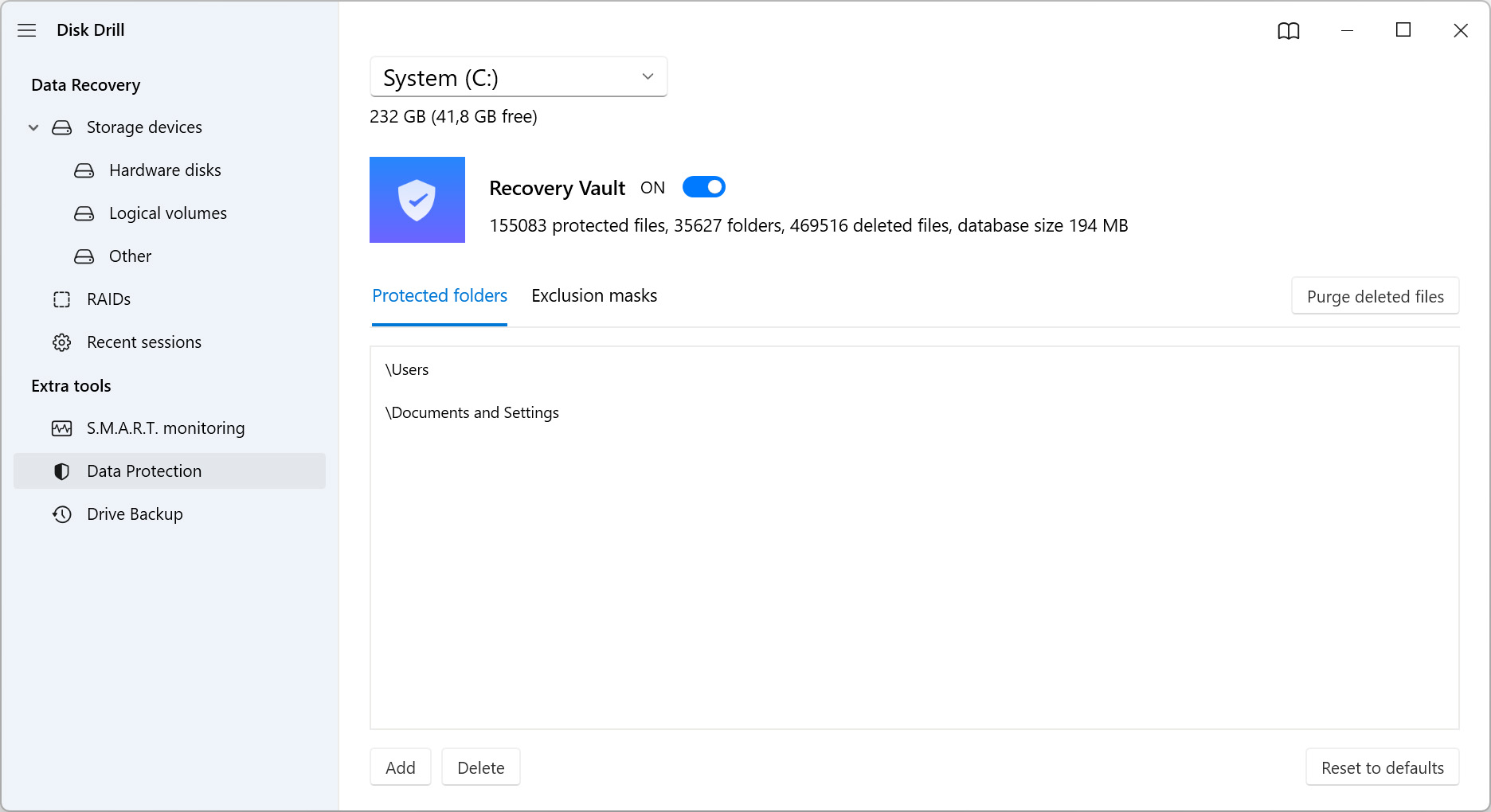Viewport: 1491px width, 812px height.
Task: Click the Recent sessions gear icon
Action: pyautogui.click(x=62, y=342)
